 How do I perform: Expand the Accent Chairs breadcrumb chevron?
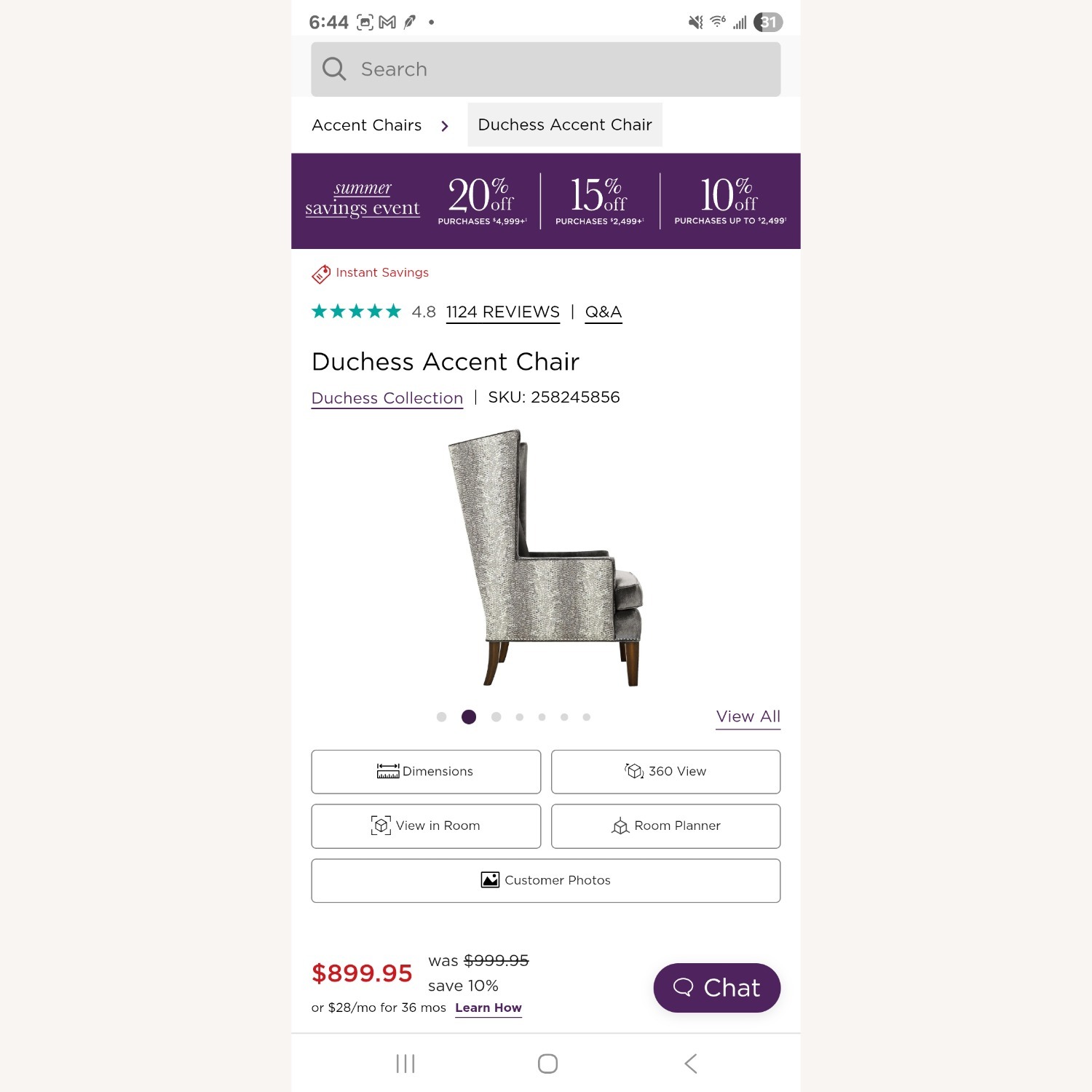(x=444, y=125)
